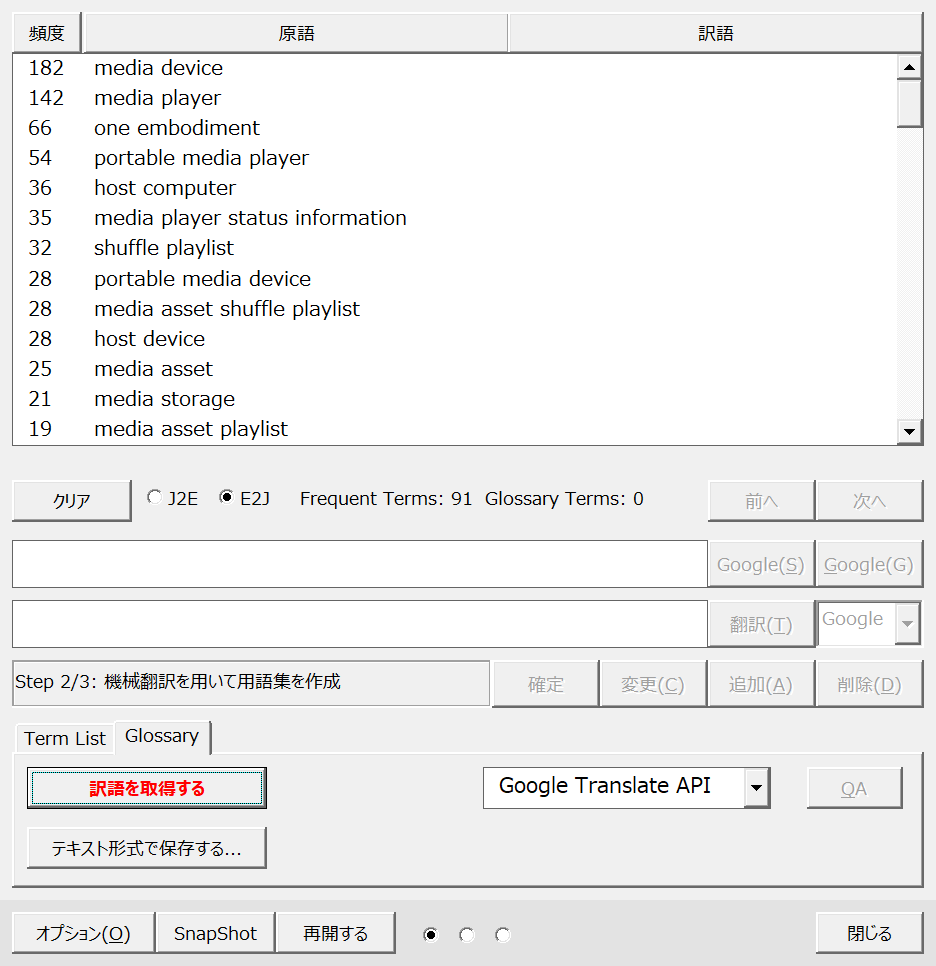Open the Google Translate API dropdown

click(757, 788)
